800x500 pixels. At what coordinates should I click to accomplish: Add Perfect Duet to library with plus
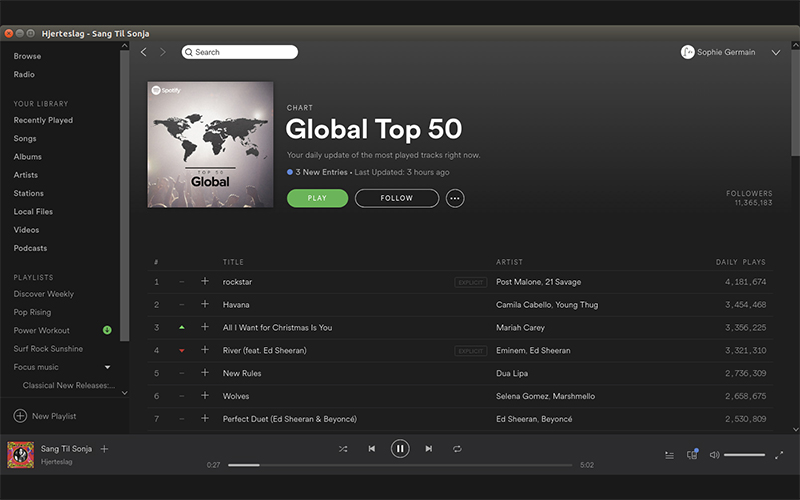(x=205, y=418)
